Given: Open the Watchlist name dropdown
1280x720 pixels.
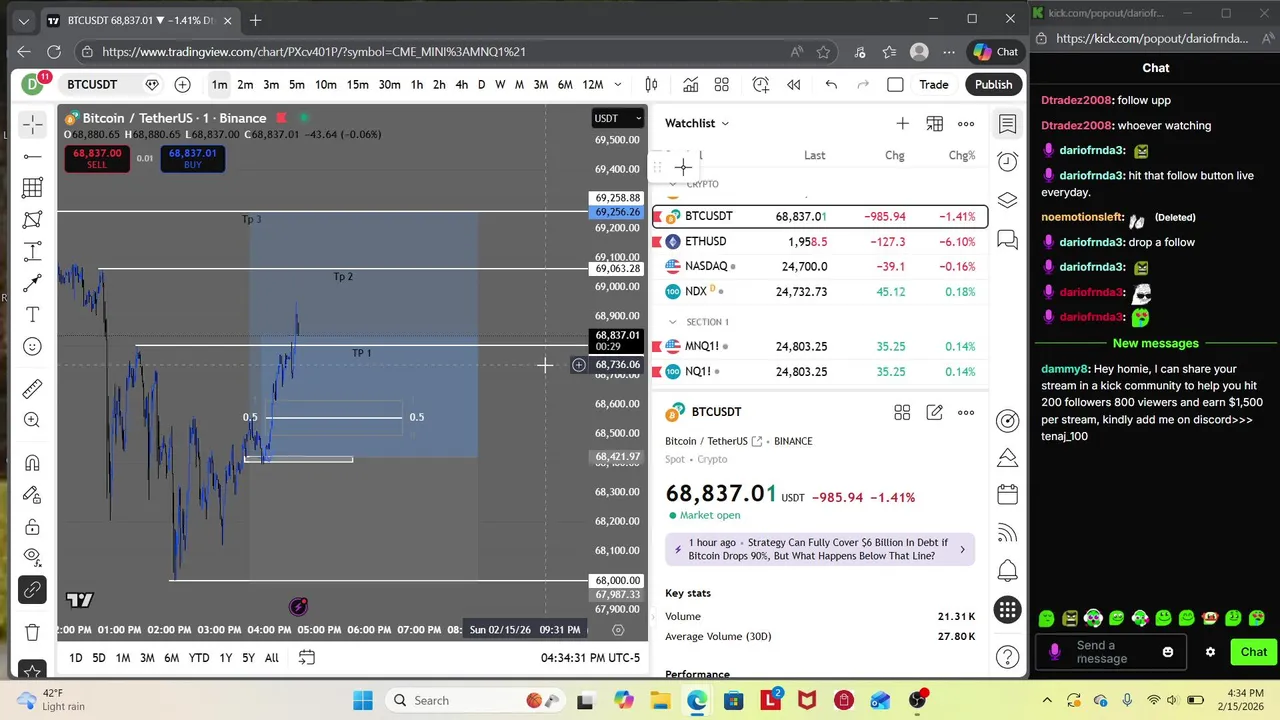Looking at the screenshot, I should (x=697, y=123).
